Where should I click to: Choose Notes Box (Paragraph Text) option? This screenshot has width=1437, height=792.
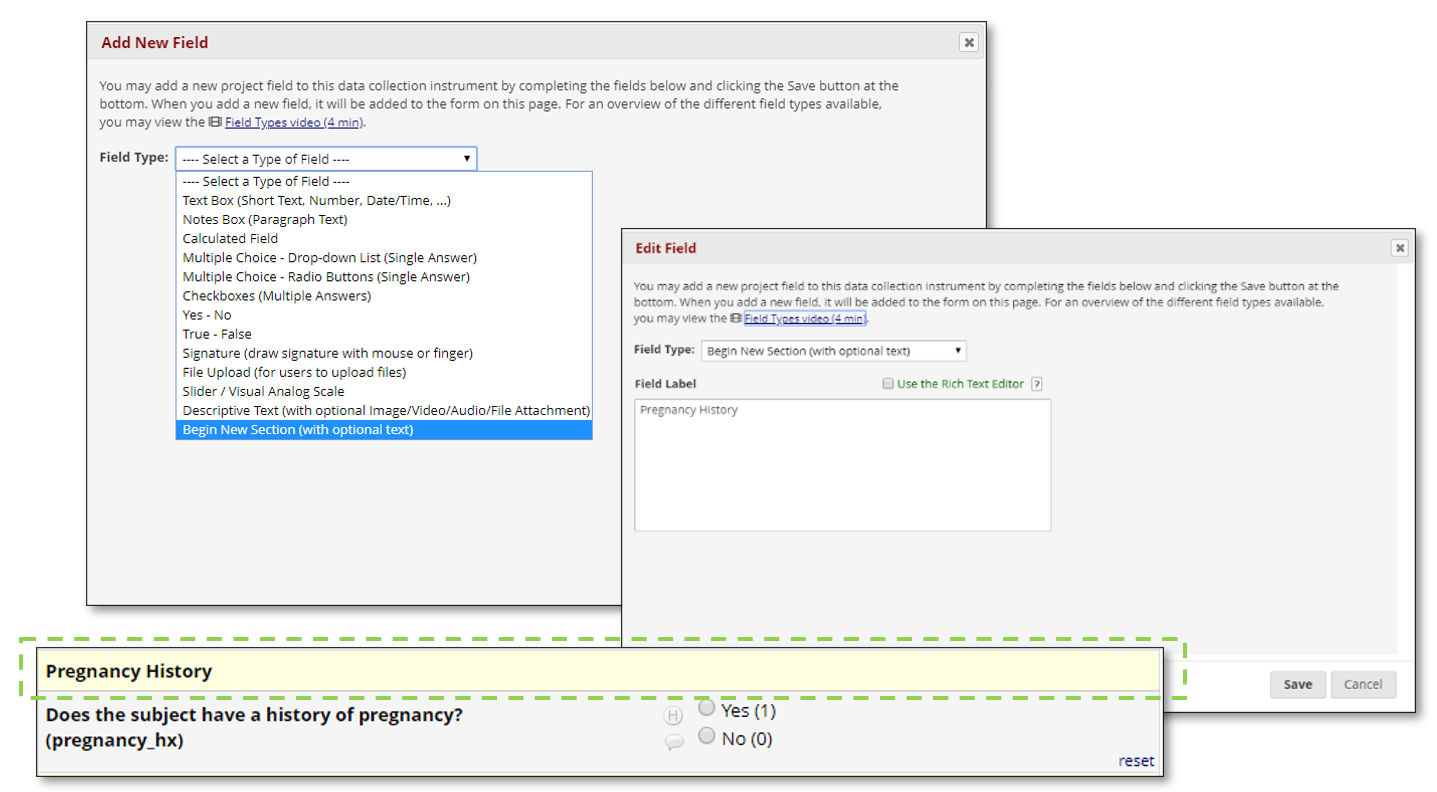pos(265,219)
